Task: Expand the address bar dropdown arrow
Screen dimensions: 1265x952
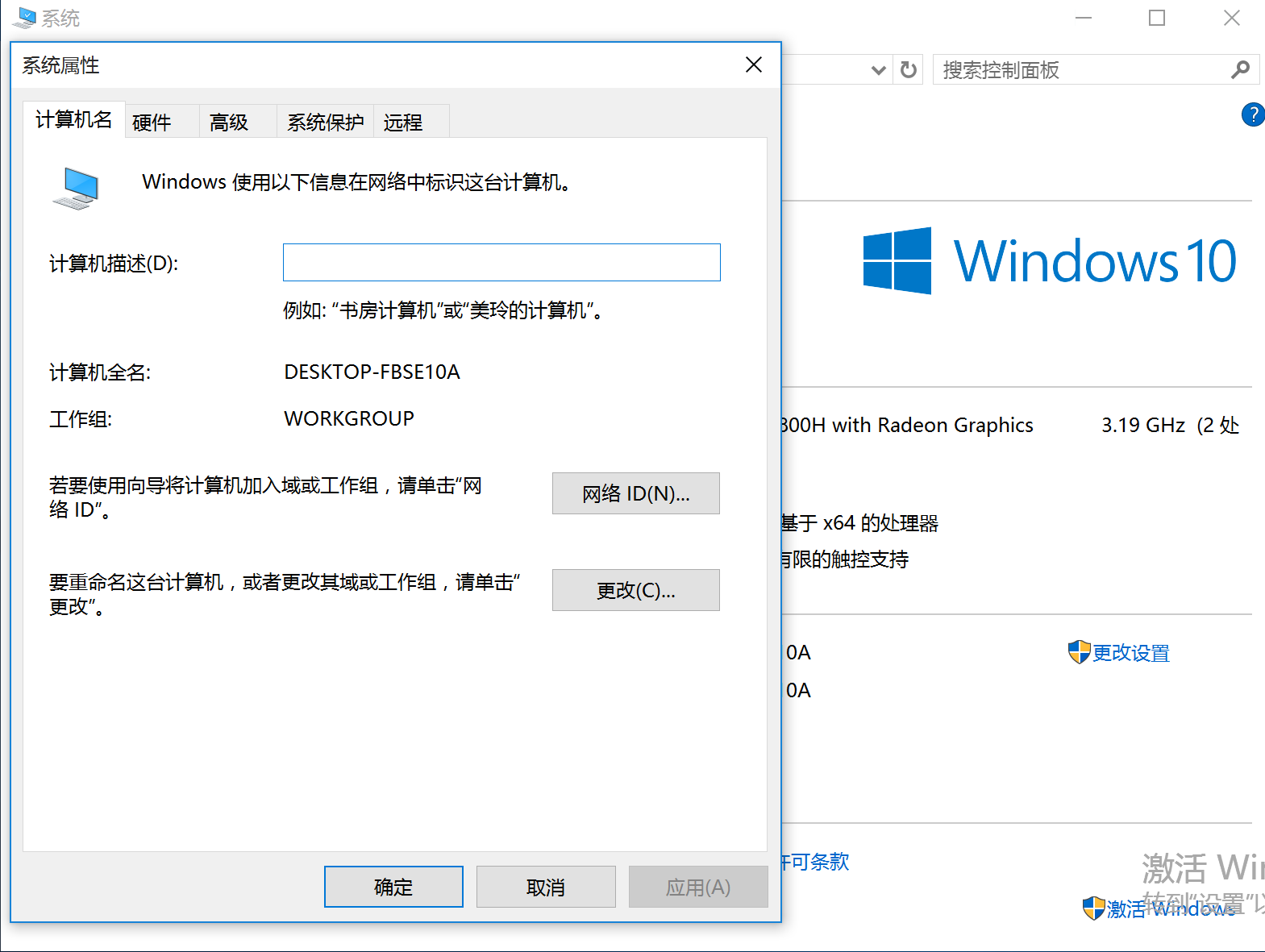Action: (879, 70)
